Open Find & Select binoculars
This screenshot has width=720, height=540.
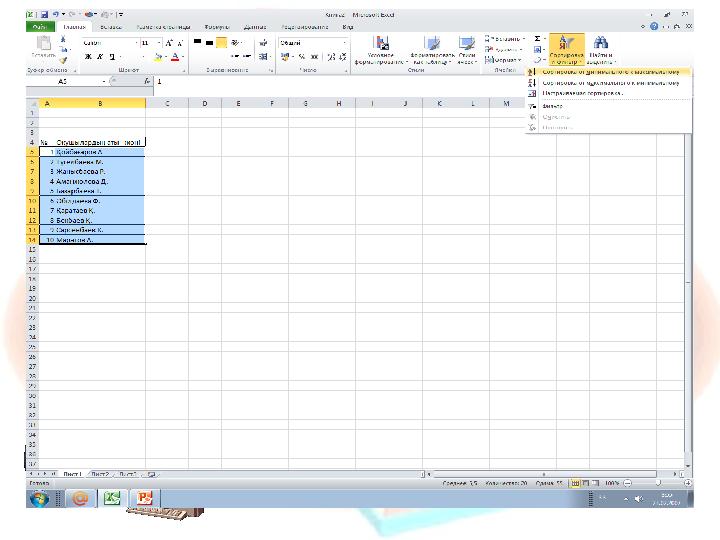(601, 49)
